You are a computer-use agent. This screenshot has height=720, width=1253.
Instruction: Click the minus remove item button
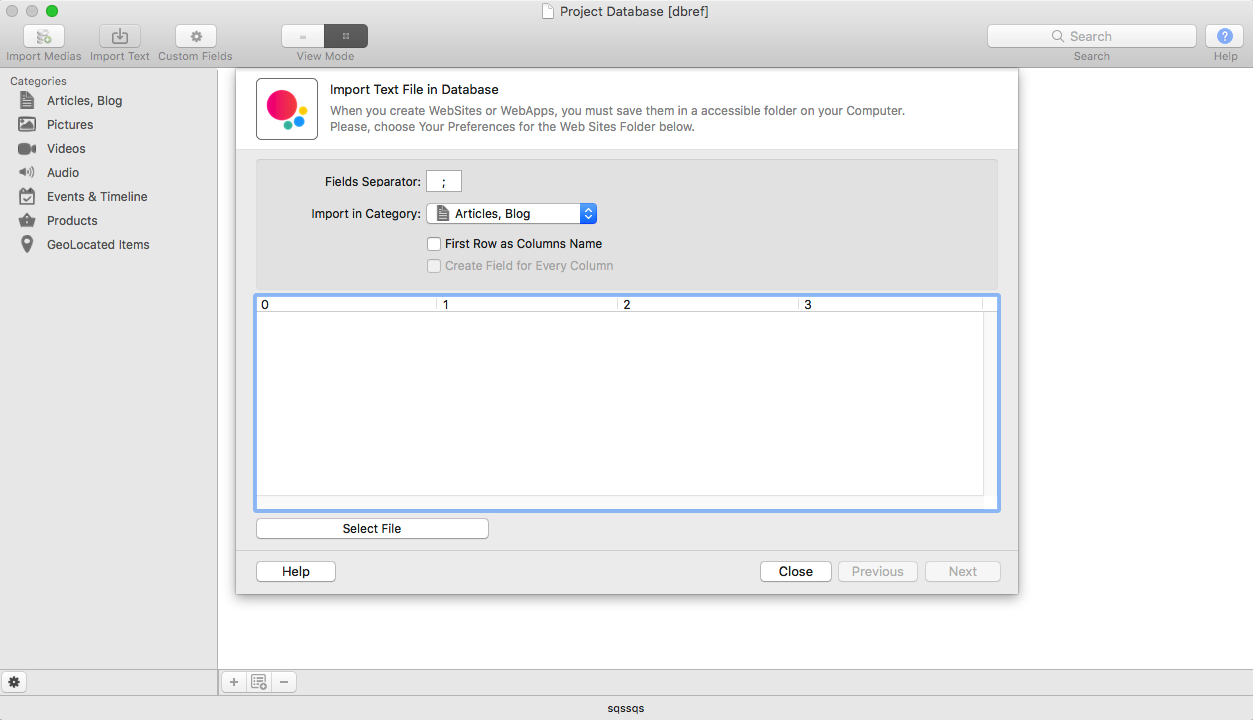[x=284, y=682]
